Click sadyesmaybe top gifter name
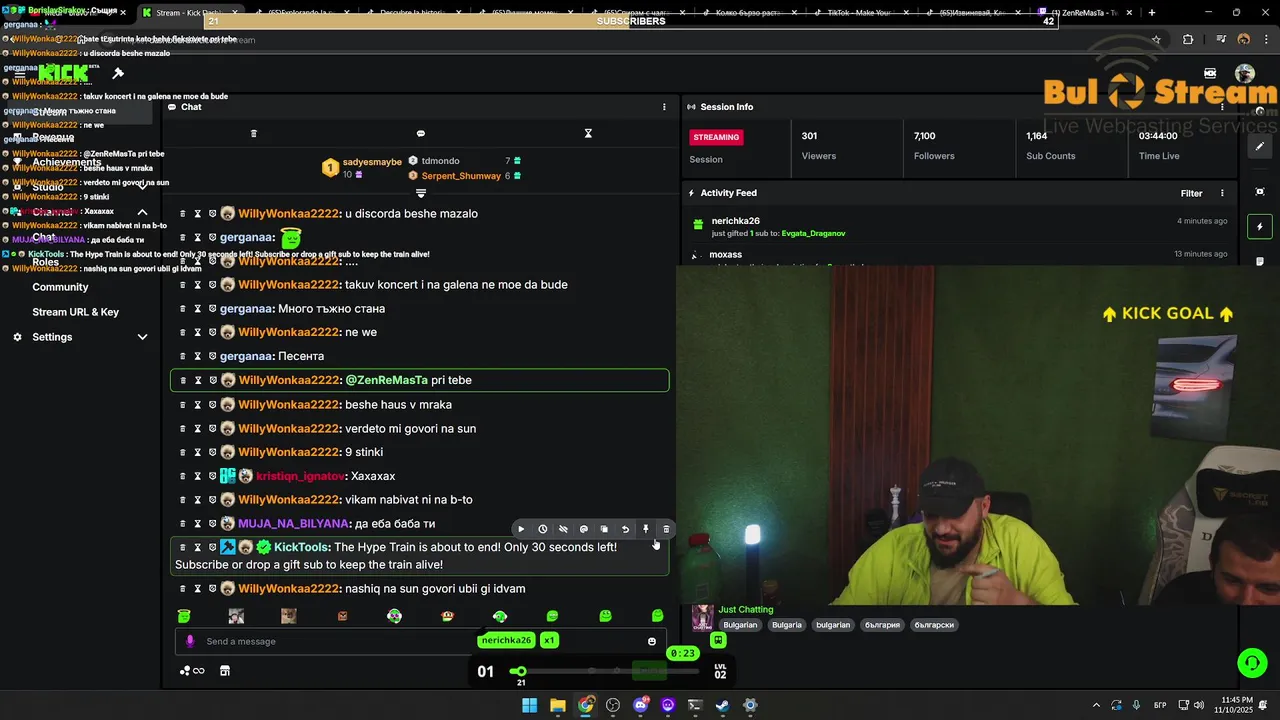 click(372, 162)
